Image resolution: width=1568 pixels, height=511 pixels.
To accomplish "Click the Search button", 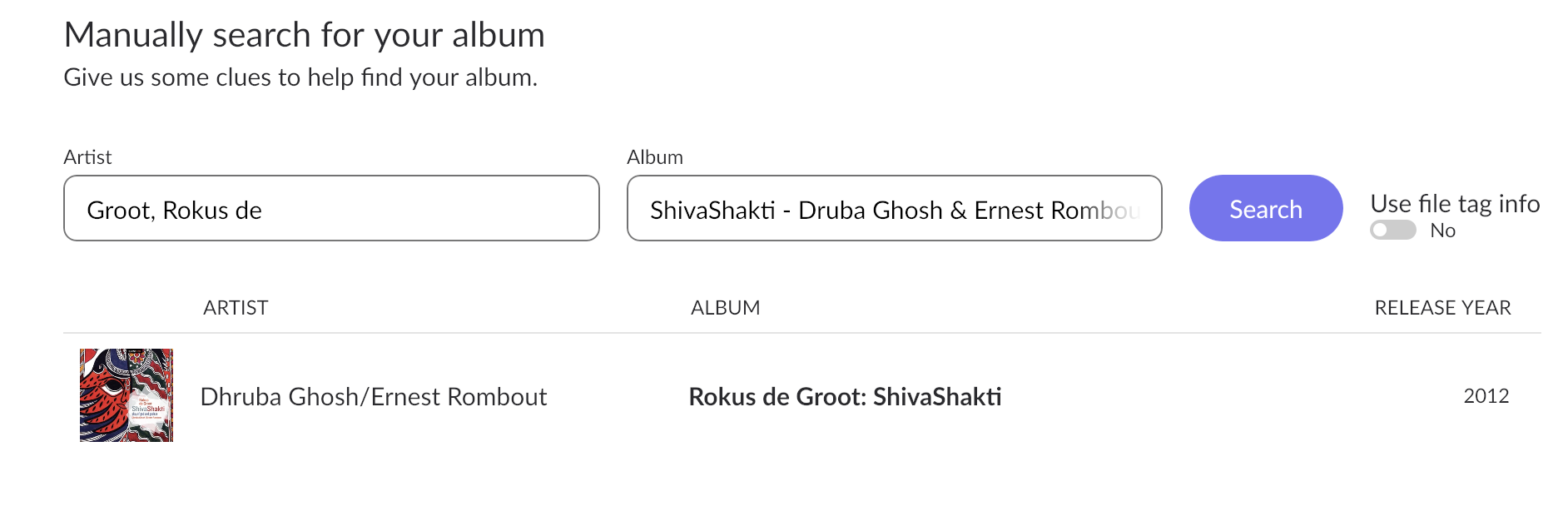I will (x=1266, y=208).
